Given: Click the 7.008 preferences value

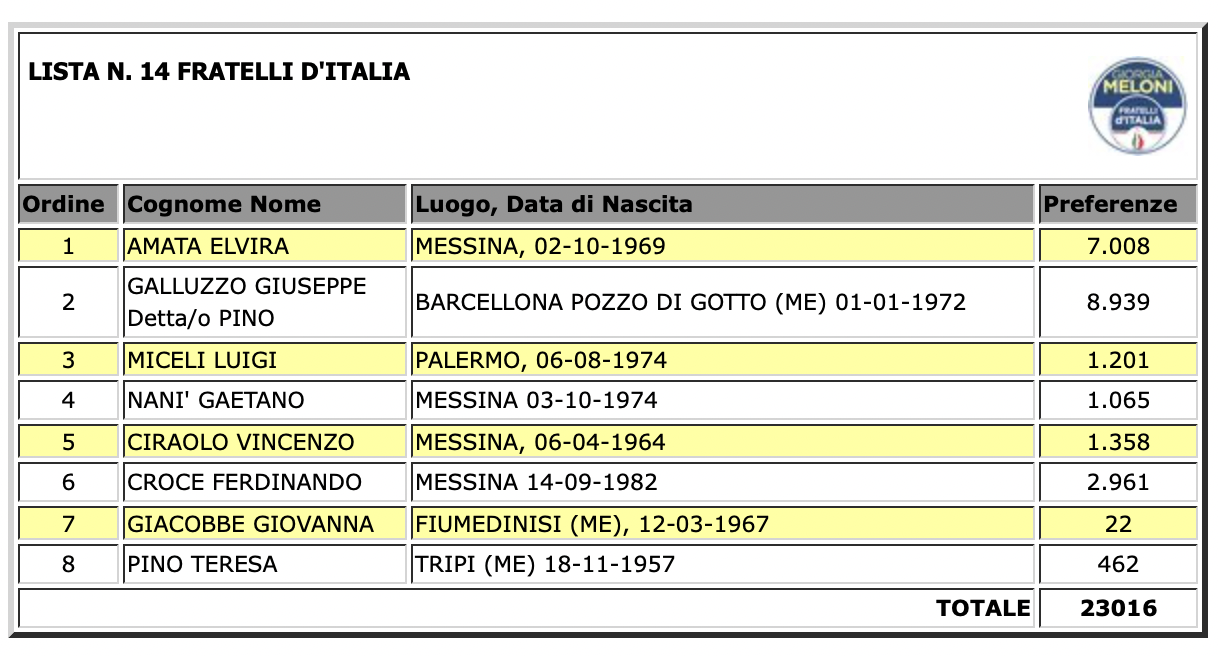Looking at the screenshot, I should click(x=1118, y=245).
